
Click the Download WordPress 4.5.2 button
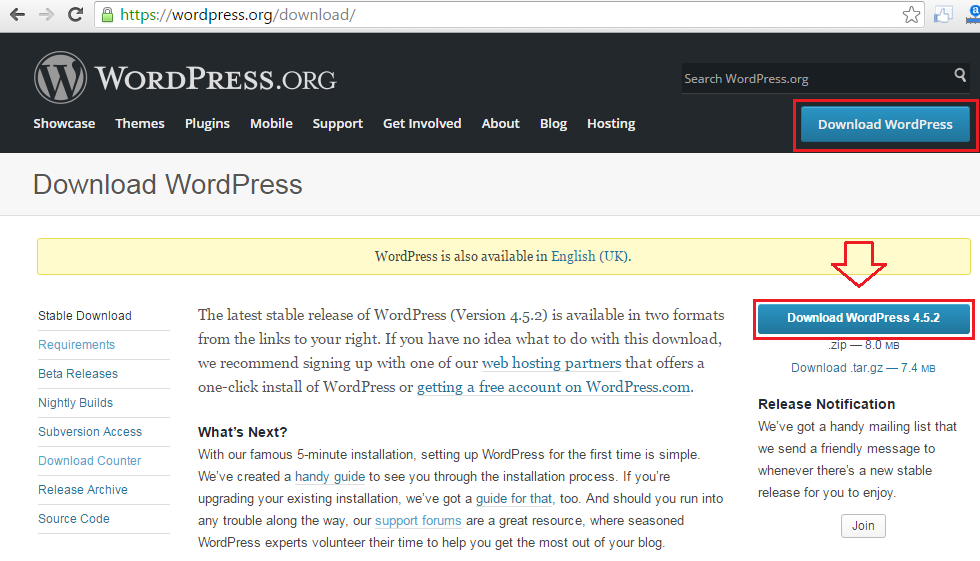tap(863, 318)
